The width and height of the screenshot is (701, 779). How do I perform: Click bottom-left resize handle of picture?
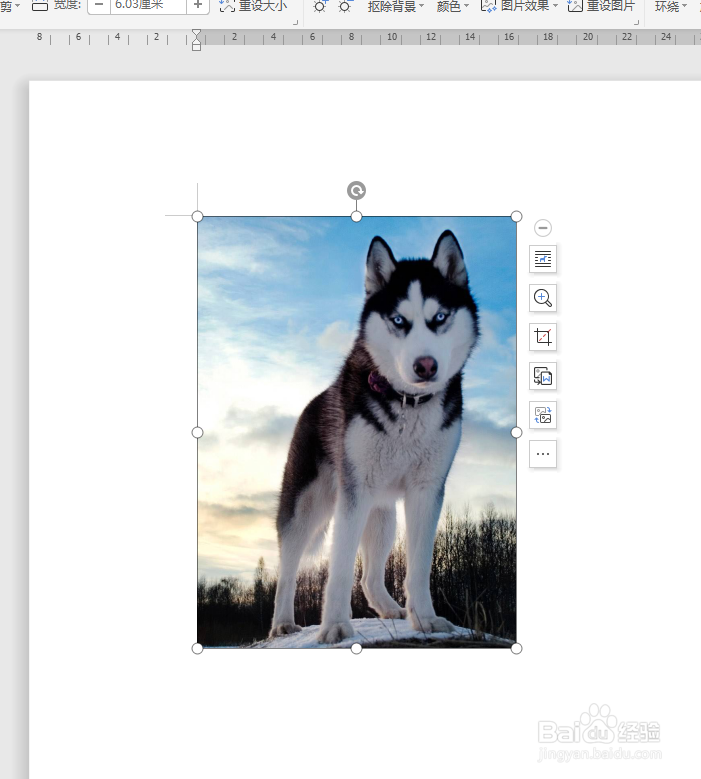tap(197, 648)
